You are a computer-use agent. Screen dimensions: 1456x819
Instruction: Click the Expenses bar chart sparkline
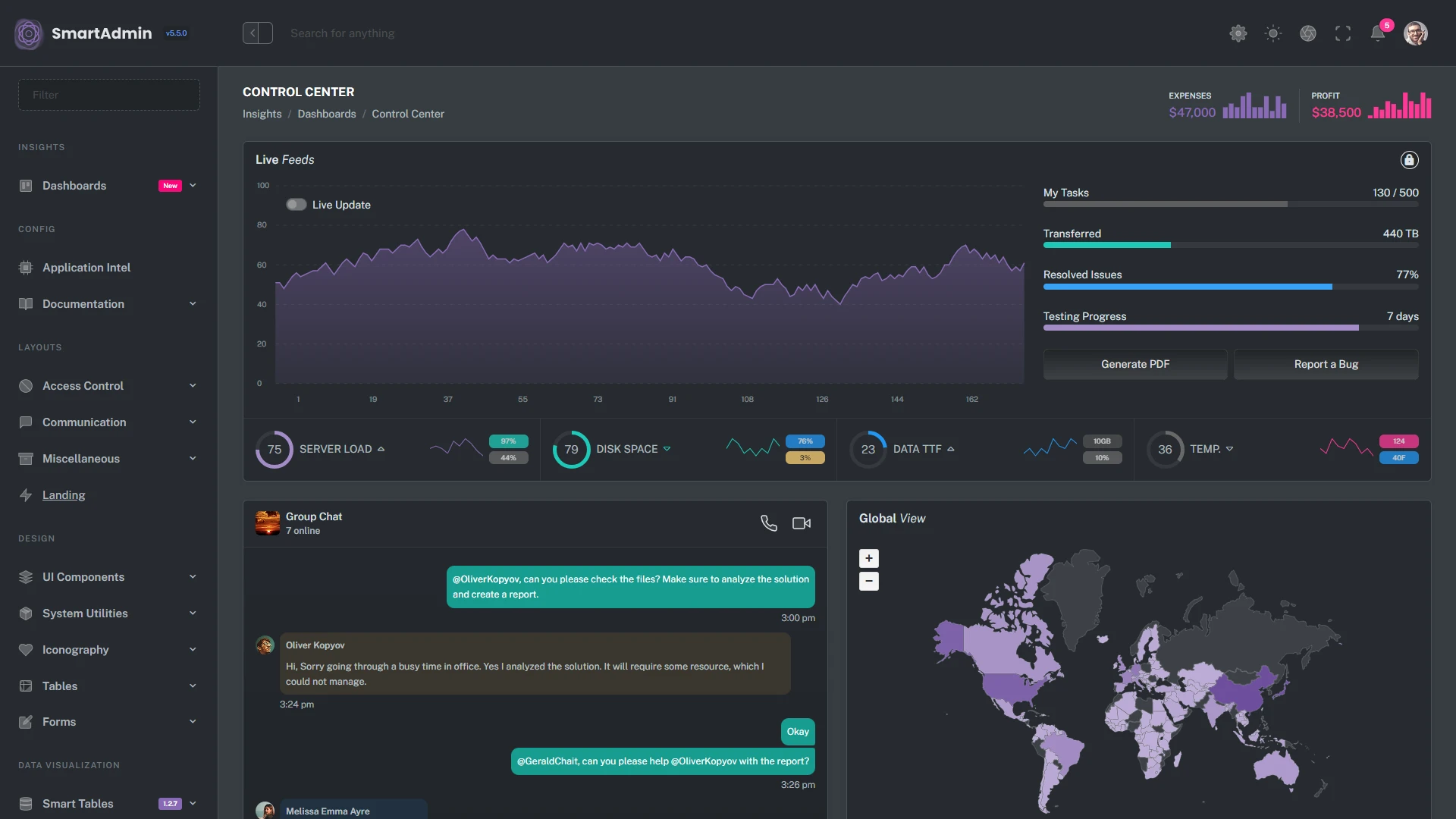[1254, 106]
